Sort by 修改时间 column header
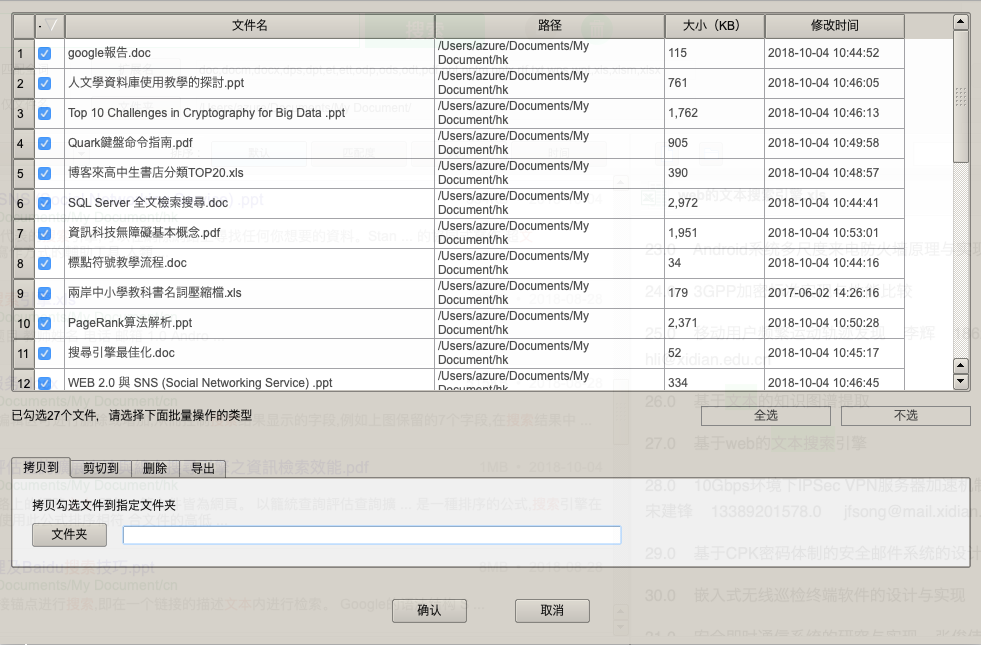Image resolution: width=981 pixels, height=645 pixels. point(834,25)
